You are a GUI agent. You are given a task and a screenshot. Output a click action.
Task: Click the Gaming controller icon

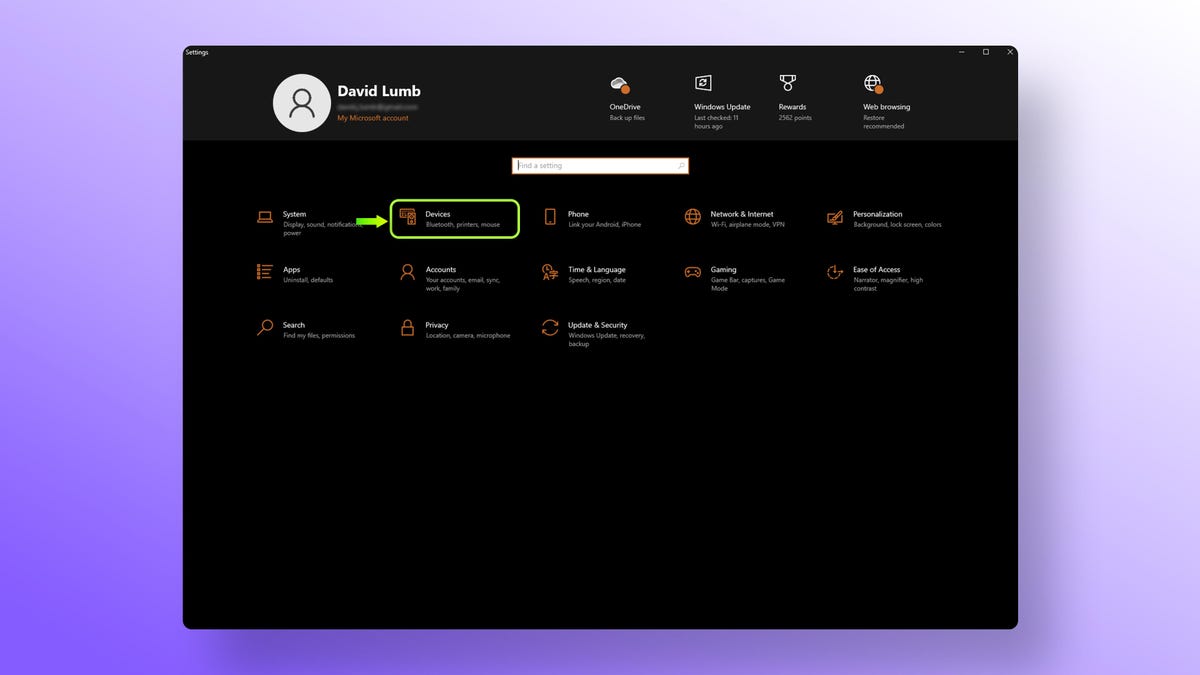tap(692, 272)
